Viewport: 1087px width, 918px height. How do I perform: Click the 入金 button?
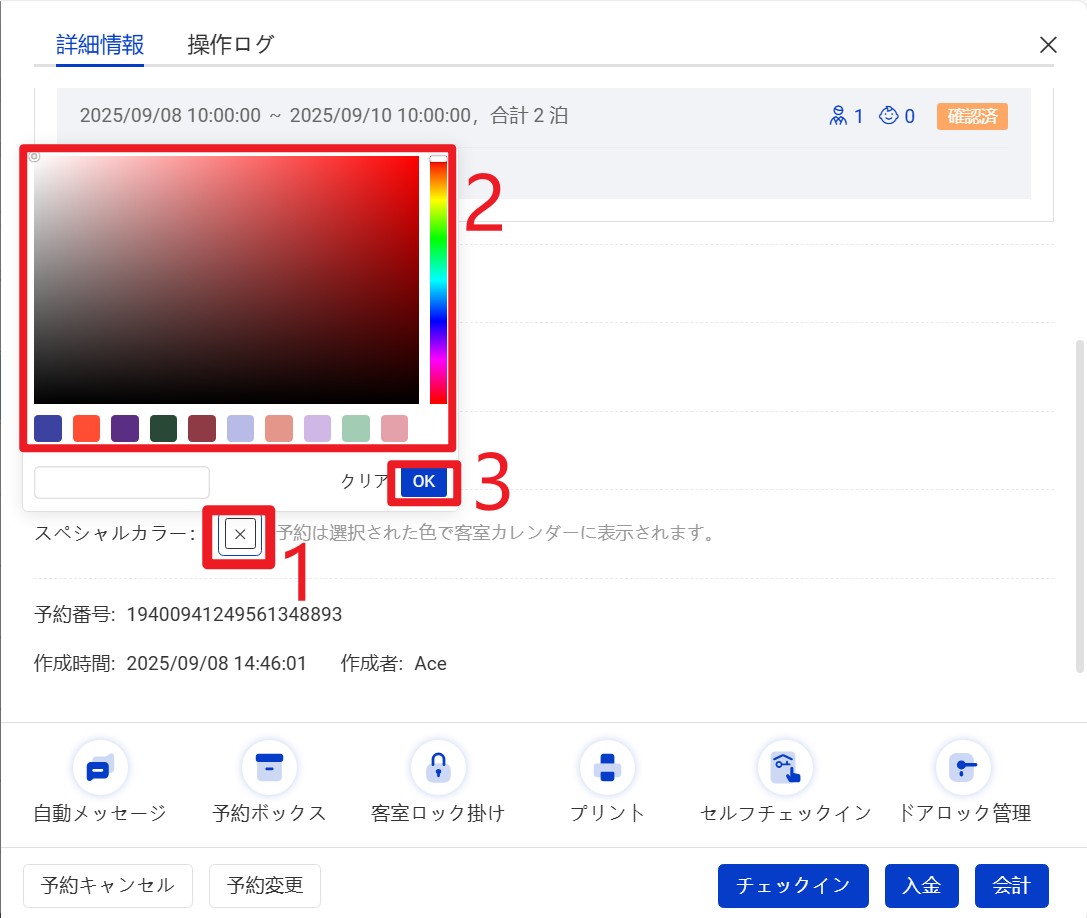point(921,885)
